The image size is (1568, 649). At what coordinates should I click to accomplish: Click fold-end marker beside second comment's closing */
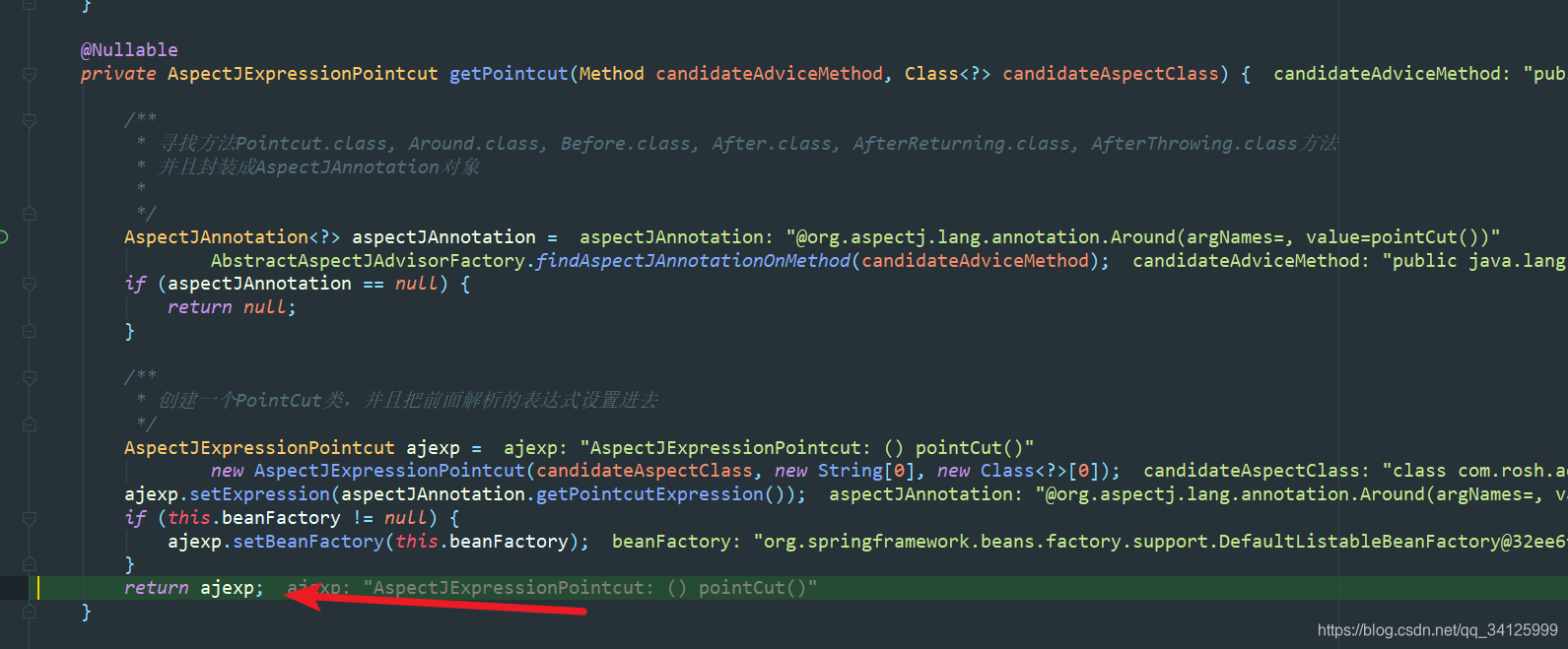[x=29, y=424]
